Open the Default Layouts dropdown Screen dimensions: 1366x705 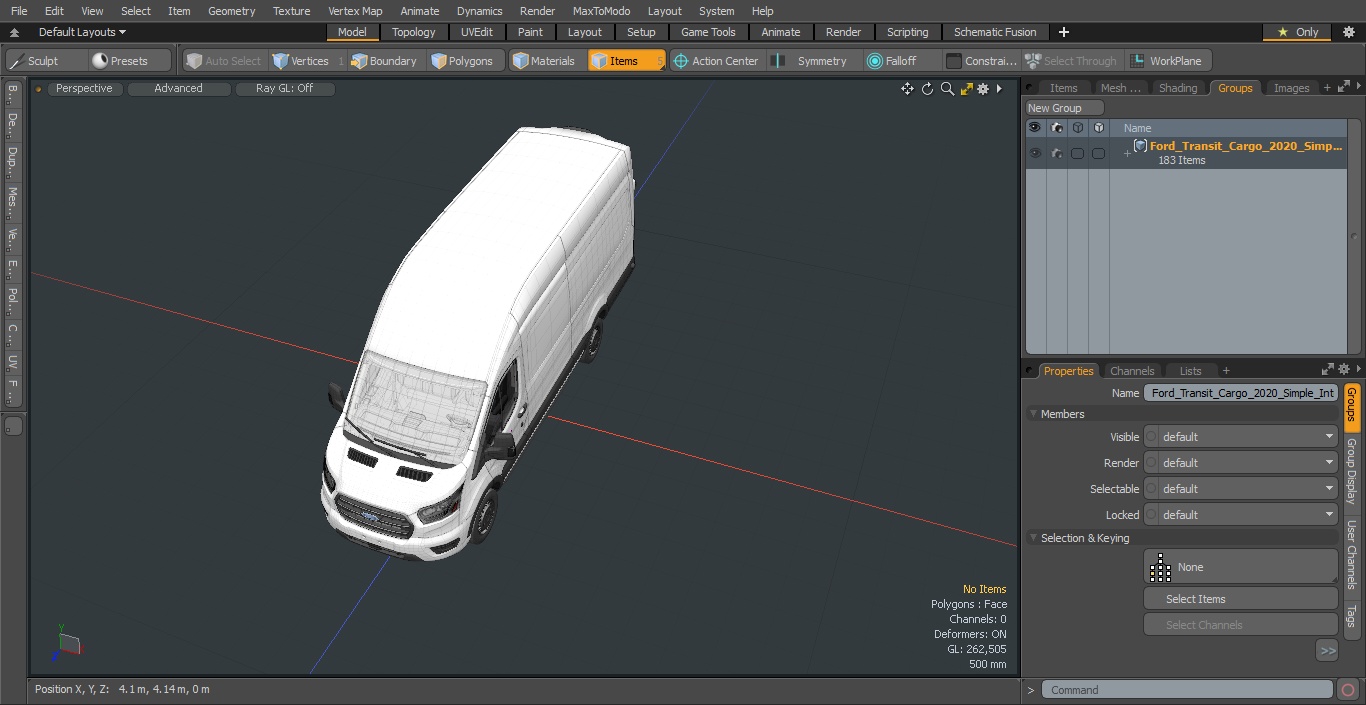(82, 32)
